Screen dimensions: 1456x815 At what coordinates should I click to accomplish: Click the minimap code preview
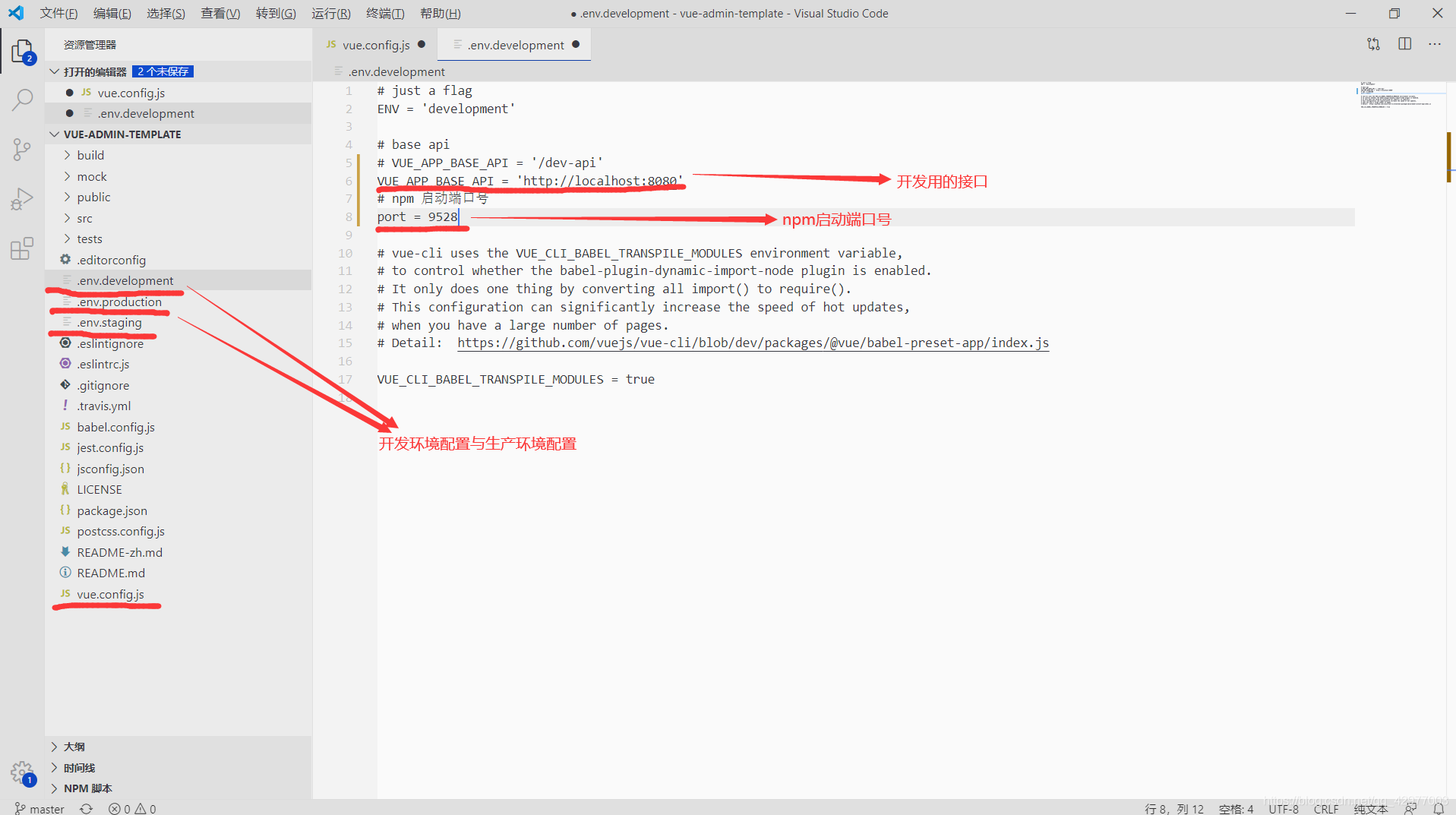(x=1396, y=95)
